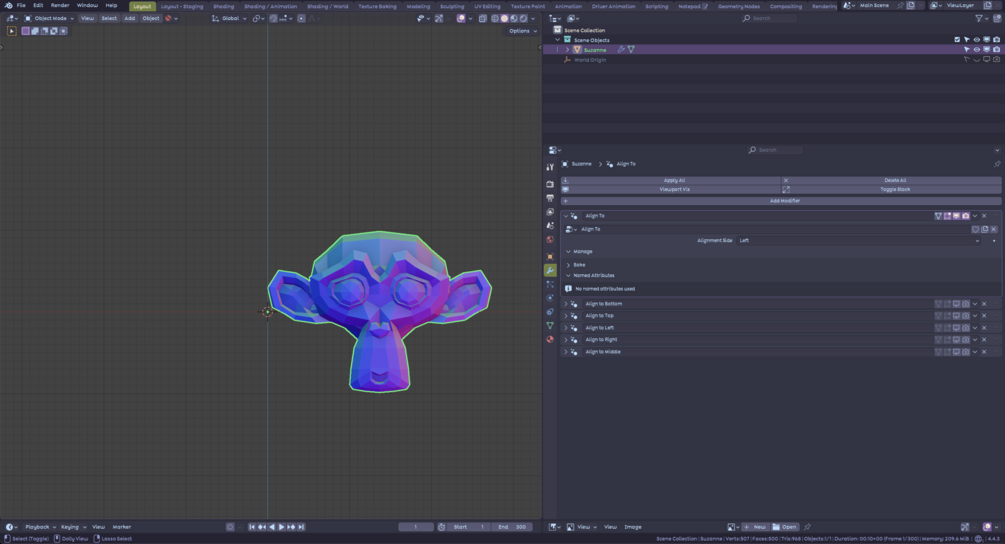Open Alignment Side dropdown showing Left
The height and width of the screenshot is (544, 1005).
tap(859, 240)
